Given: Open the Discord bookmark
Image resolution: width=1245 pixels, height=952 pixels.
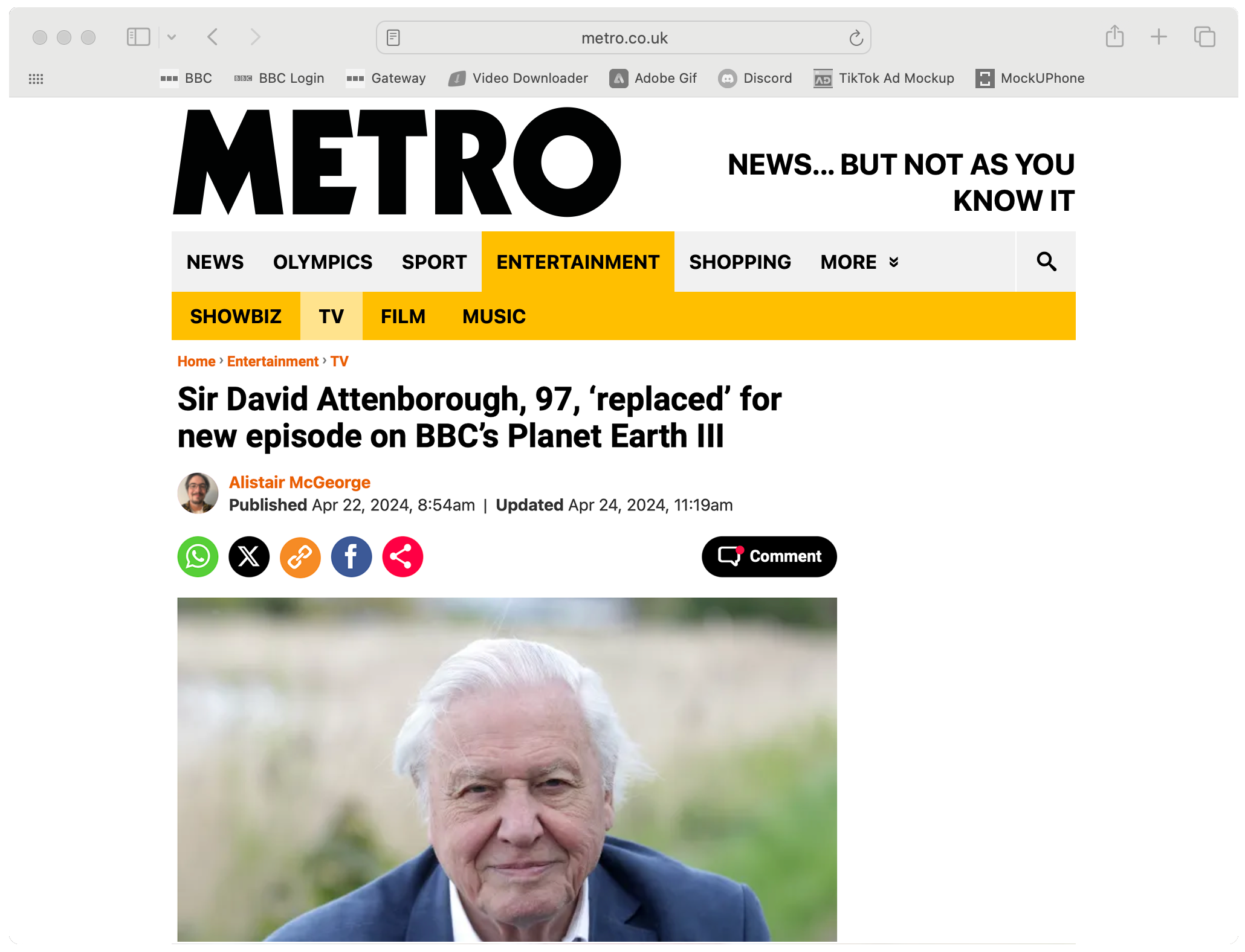Looking at the screenshot, I should [x=755, y=79].
